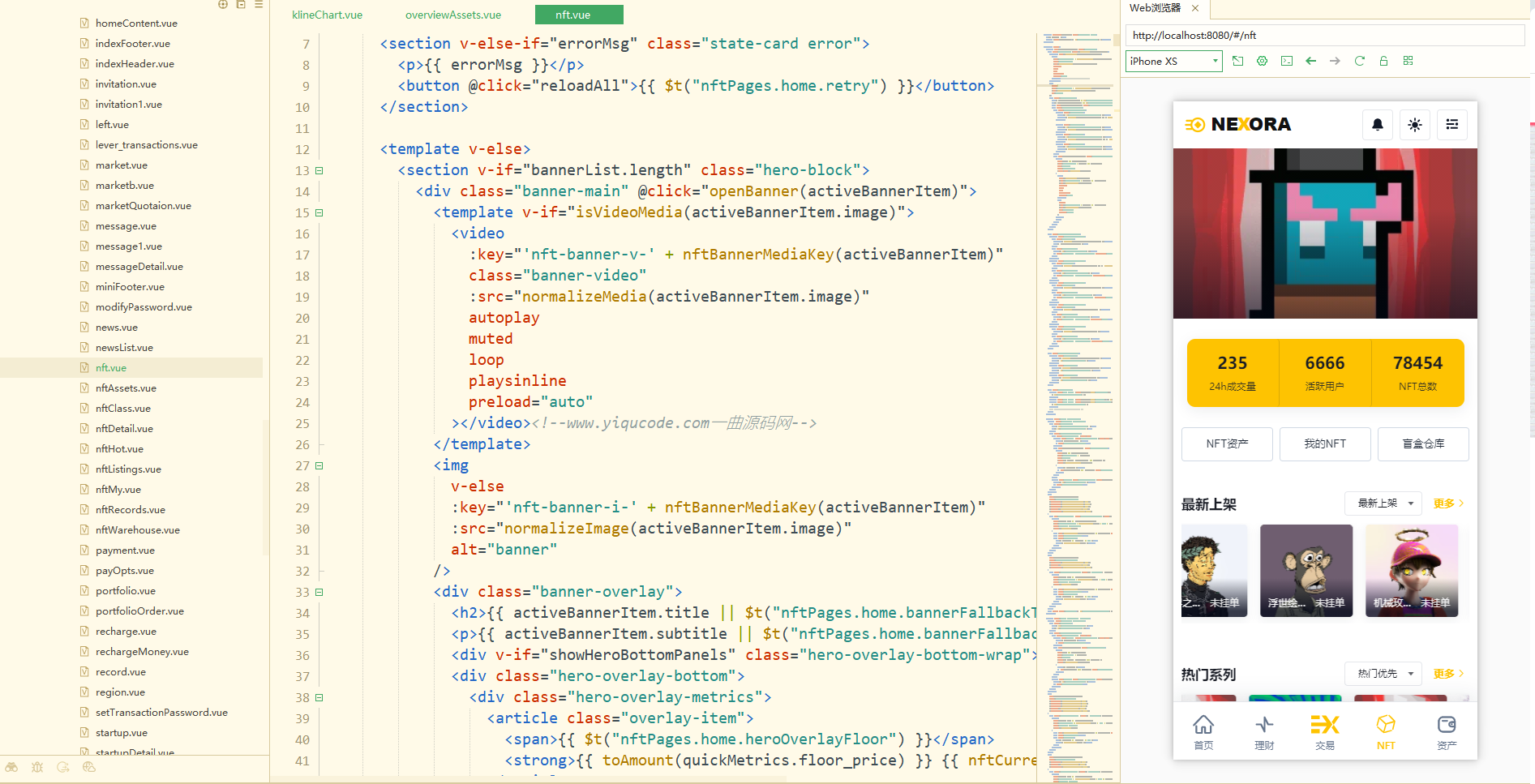The image size is (1535, 784).
Task: Close the Web浏览器 tab
Action: [x=1195, y=8]
